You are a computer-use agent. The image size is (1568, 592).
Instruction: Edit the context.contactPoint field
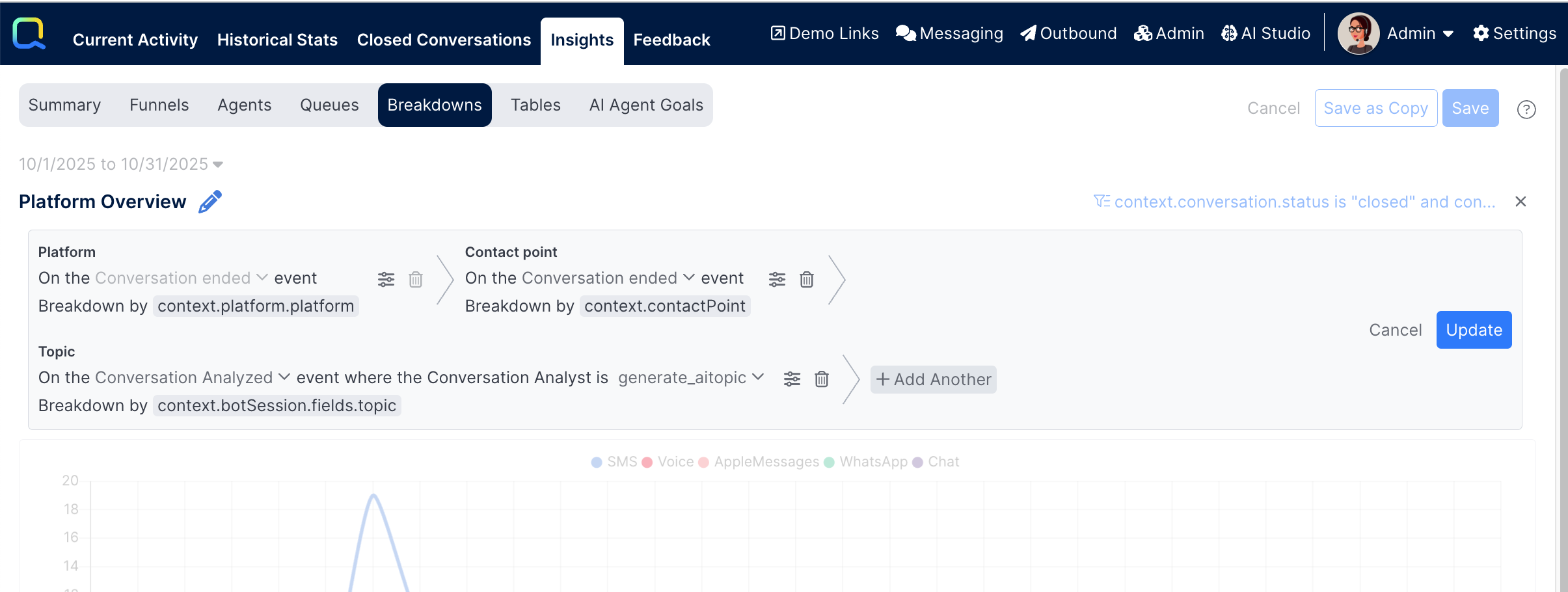tap(665, 306)
